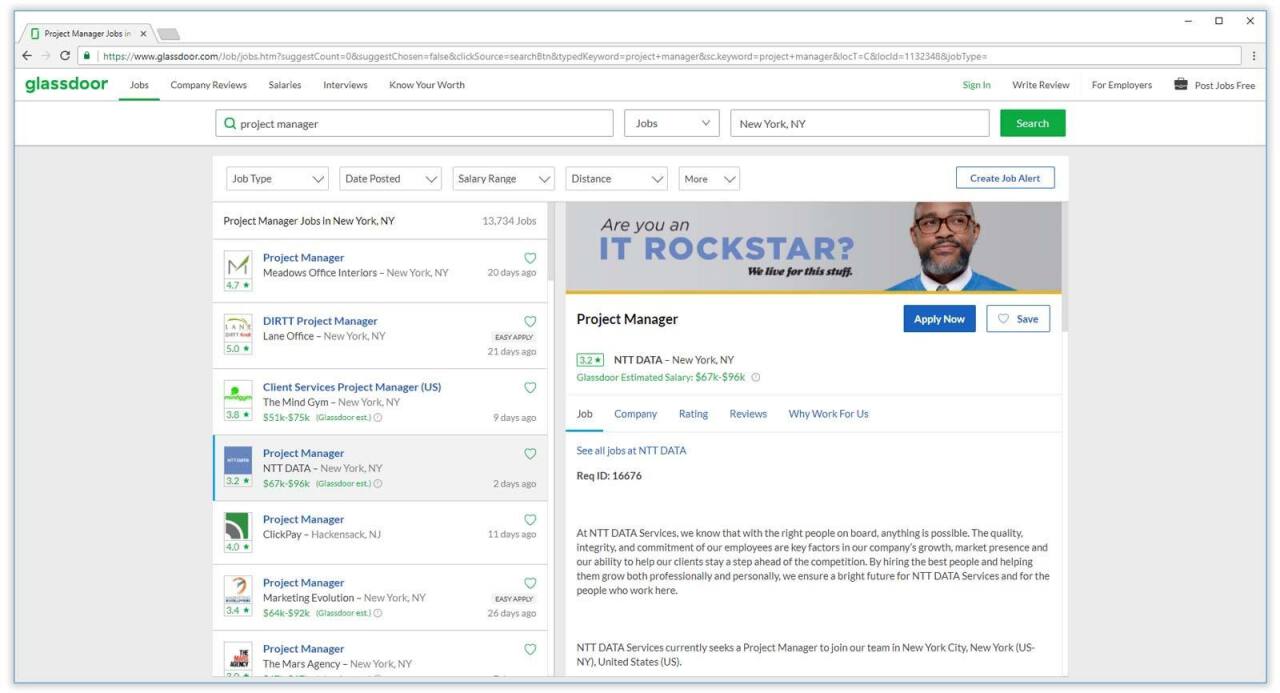Expand the More filters dropdown
The image size is (1280, 693).
(x=710, y=179)
